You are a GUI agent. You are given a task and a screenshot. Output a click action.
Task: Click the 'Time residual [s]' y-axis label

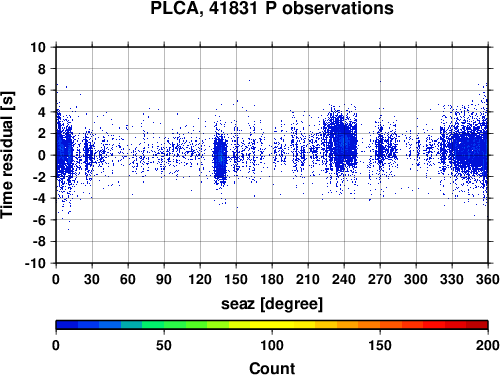pyautogui.click(x=7, y=155)
